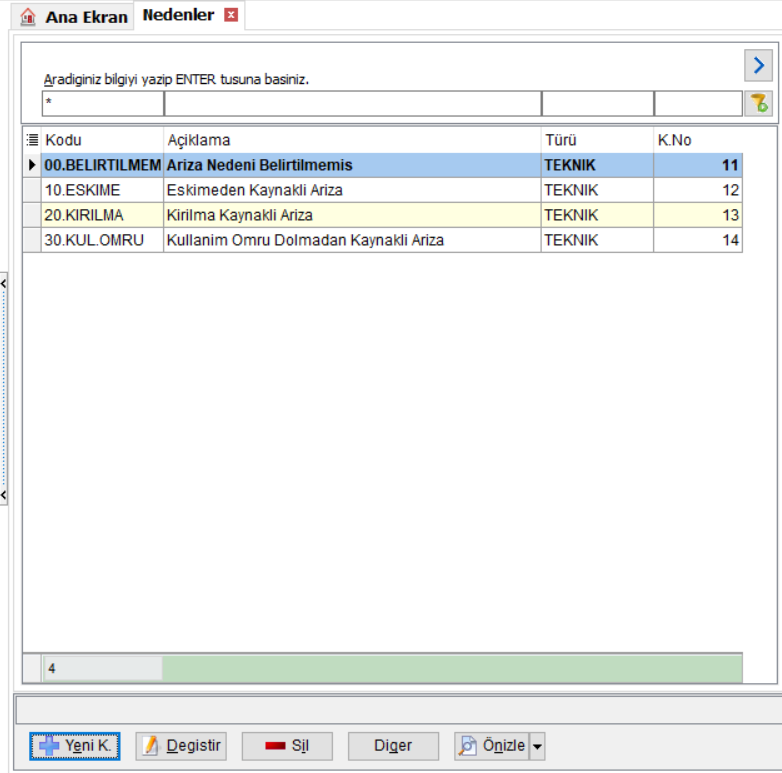Click the Sil delete button
The height and width of the screenshot is (773, 782).
click(287, 746)
